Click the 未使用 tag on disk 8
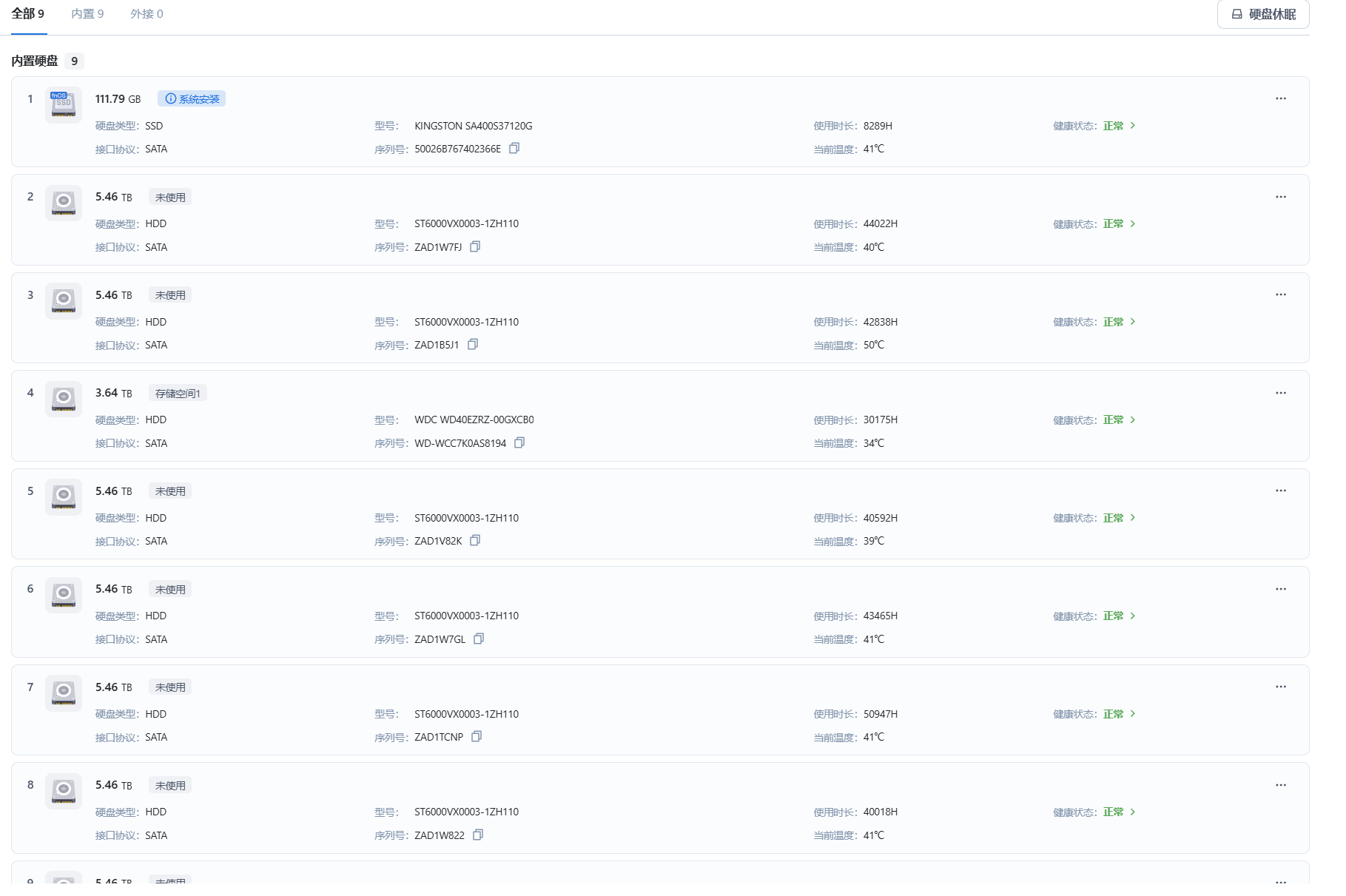This screenshot has width=1346, height=896. (170, 785)
